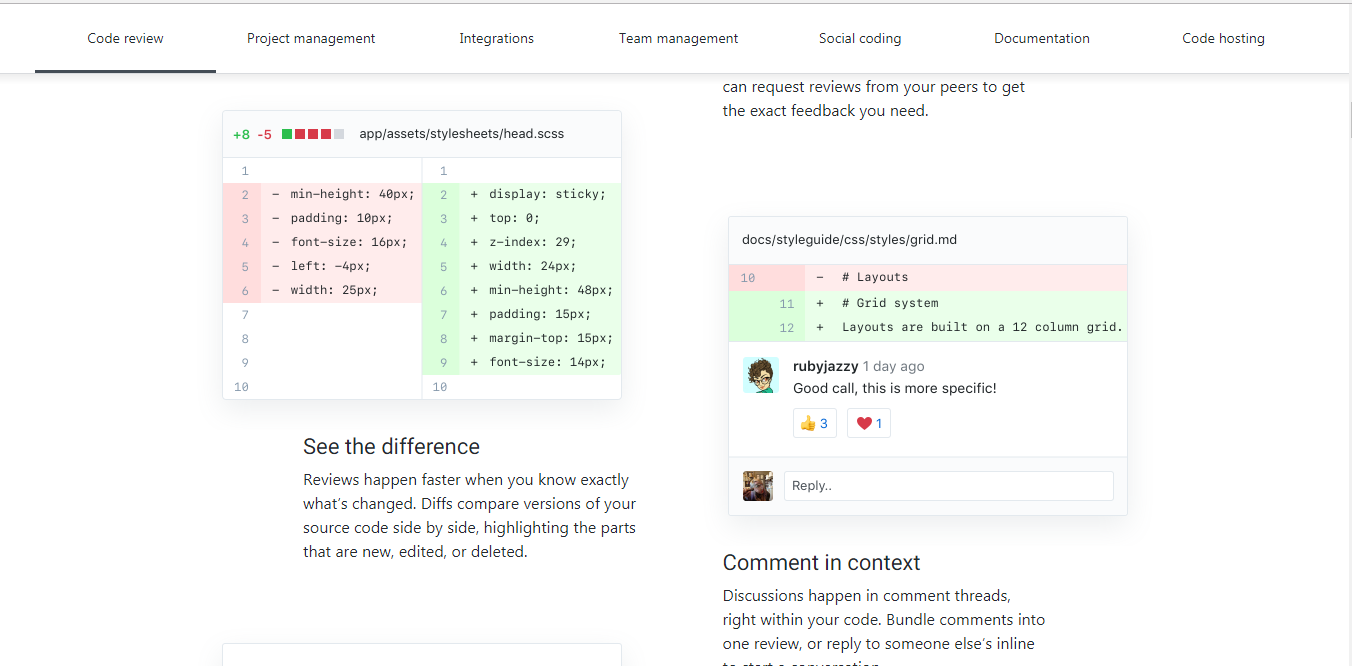Click the head.scss file path header
1352x666 pixels.
click(x=461, y=134)
